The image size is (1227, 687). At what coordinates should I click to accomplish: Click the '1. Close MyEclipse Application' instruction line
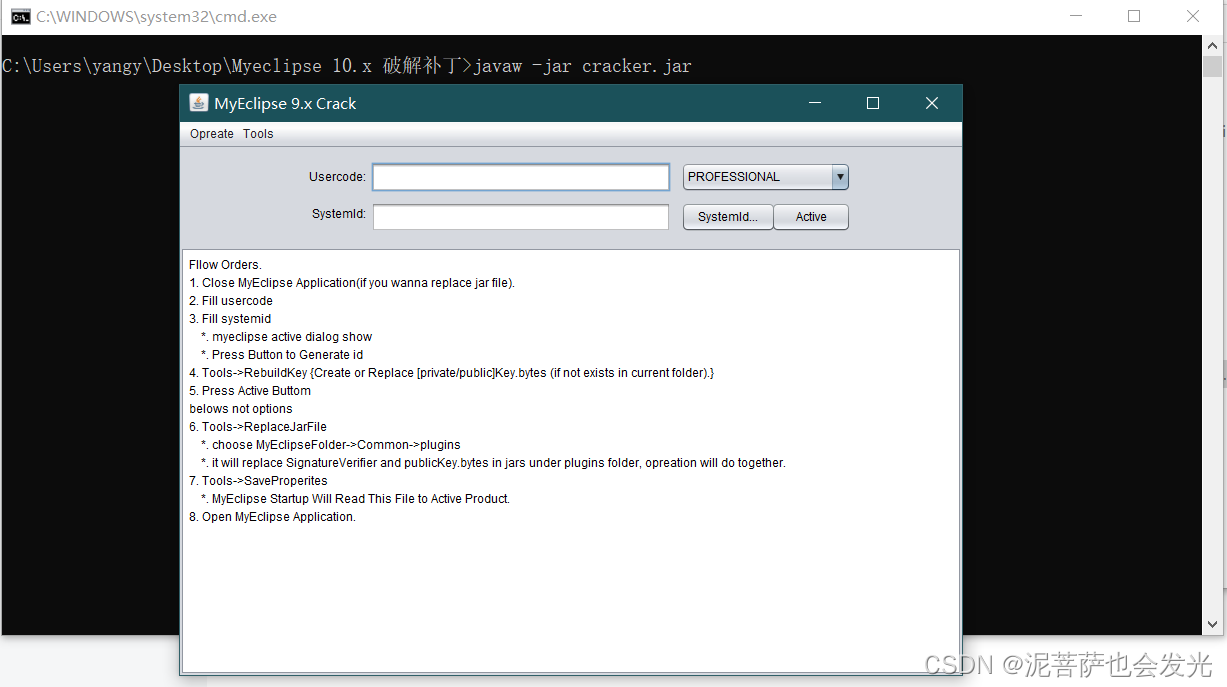[352, 283]
